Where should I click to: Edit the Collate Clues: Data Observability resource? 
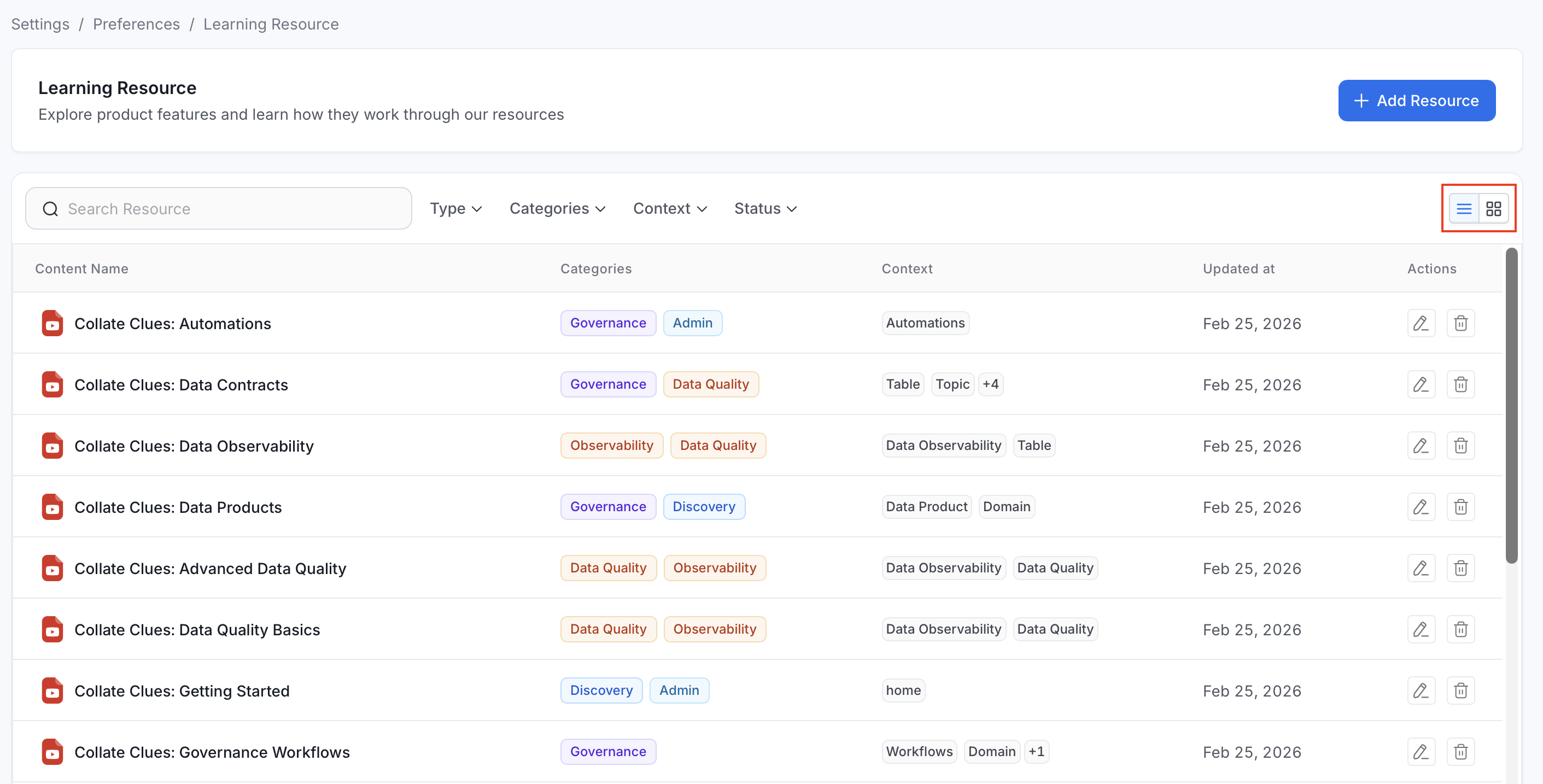tap(1421, 446)
